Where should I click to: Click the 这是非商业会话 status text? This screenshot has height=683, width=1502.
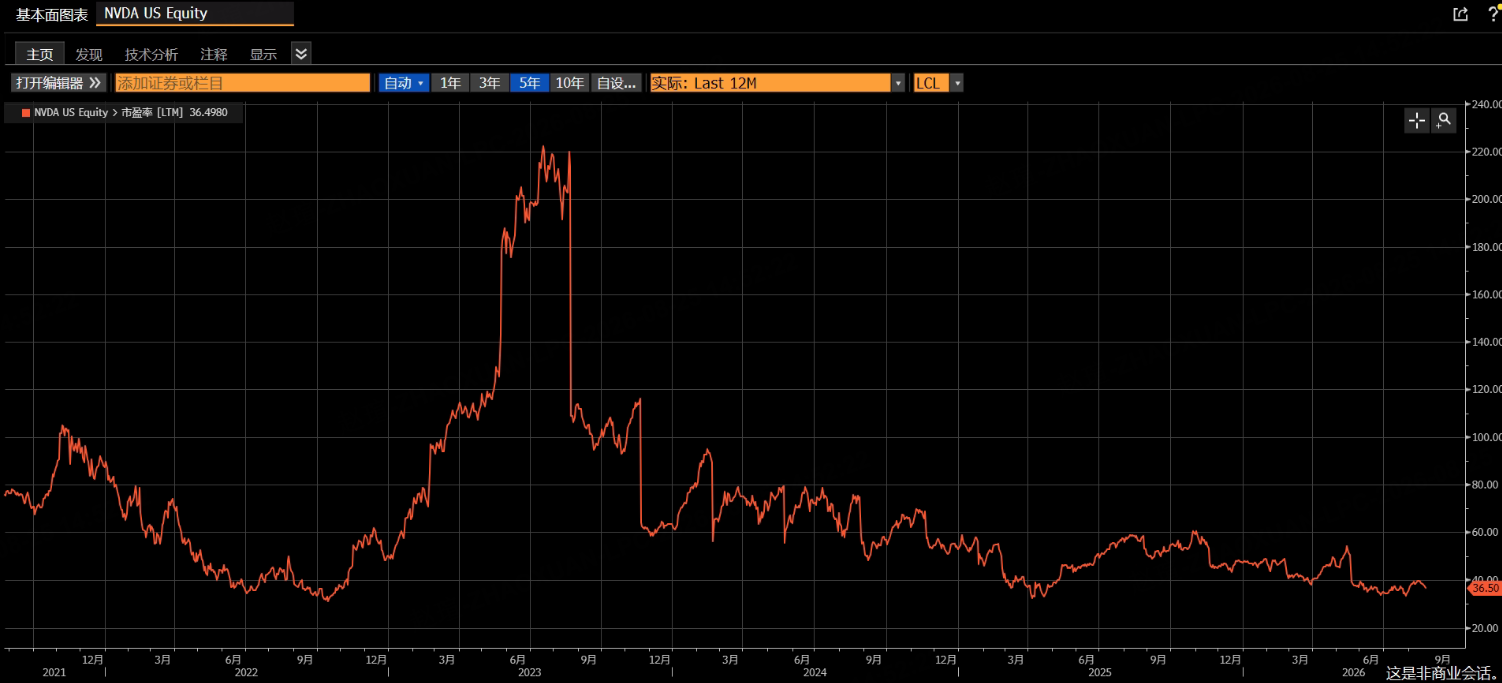1442,673
